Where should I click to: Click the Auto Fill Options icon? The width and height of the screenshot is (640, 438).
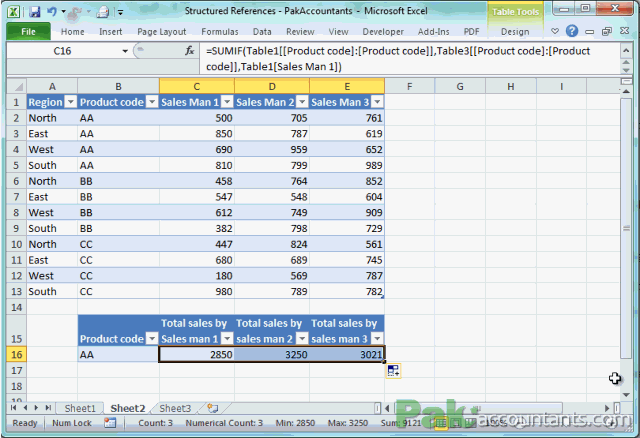393,371
